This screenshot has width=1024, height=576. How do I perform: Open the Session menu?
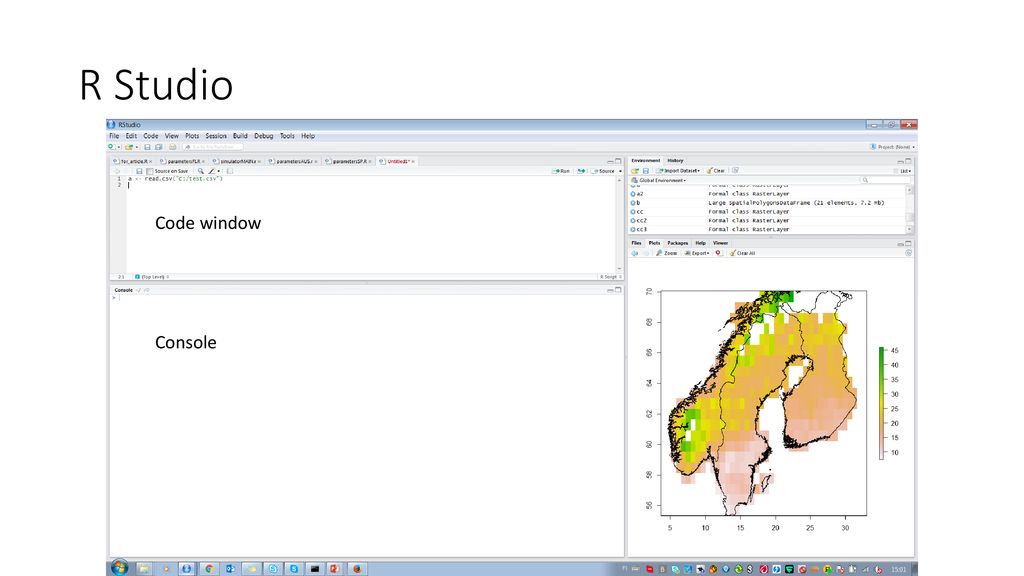point(216,136)
